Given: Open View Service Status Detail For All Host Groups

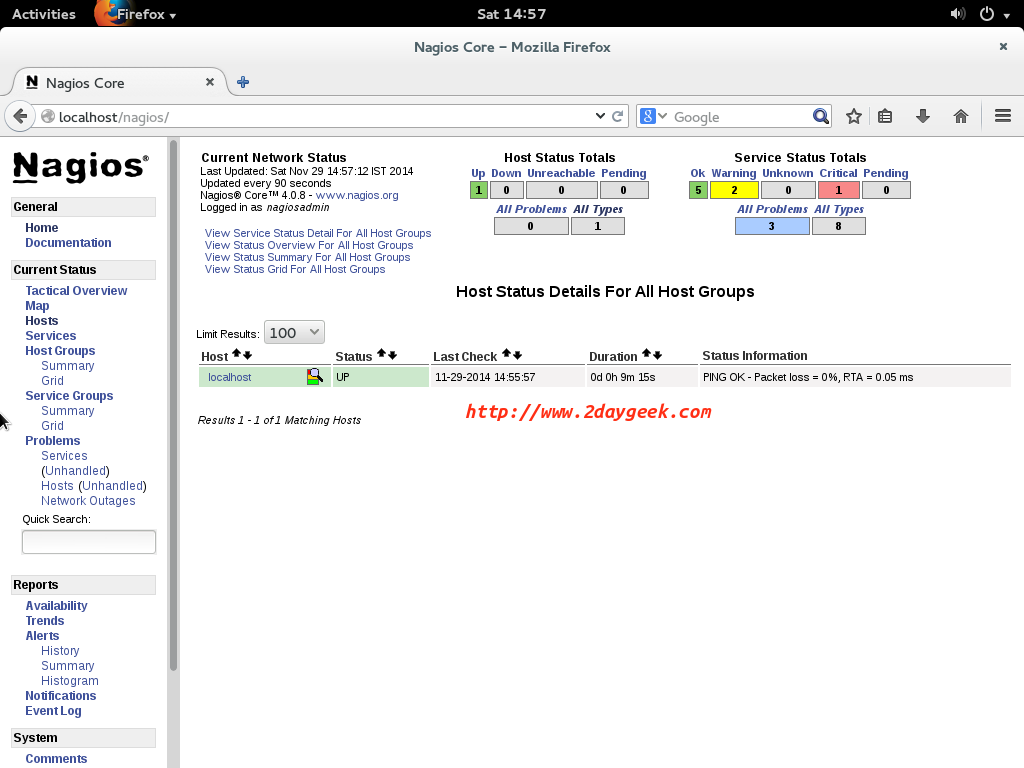Looking at the screenshot, I should coord(318,233).
